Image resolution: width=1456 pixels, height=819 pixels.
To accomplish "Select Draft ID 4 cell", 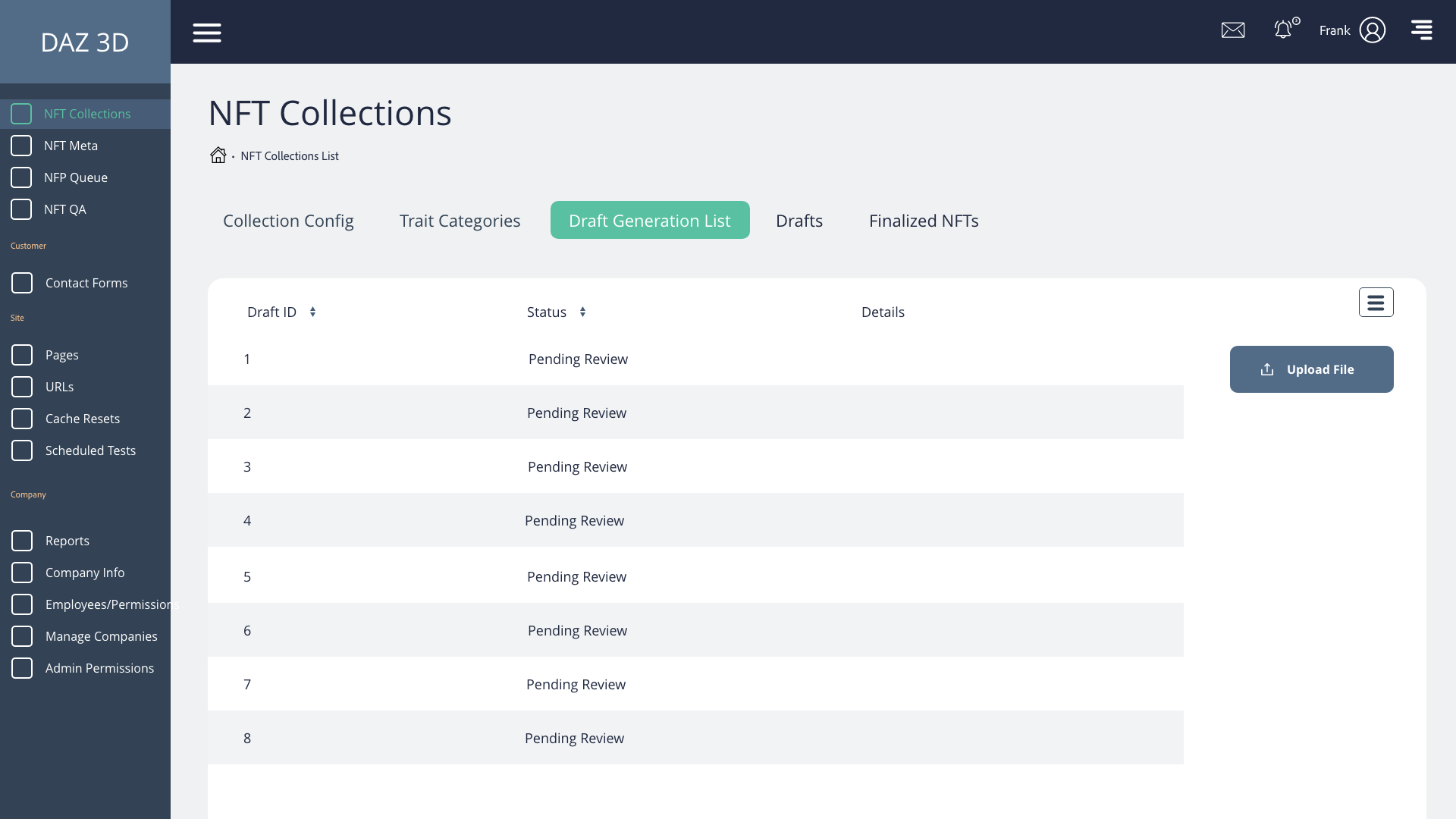I will click(x=247, y=520).
